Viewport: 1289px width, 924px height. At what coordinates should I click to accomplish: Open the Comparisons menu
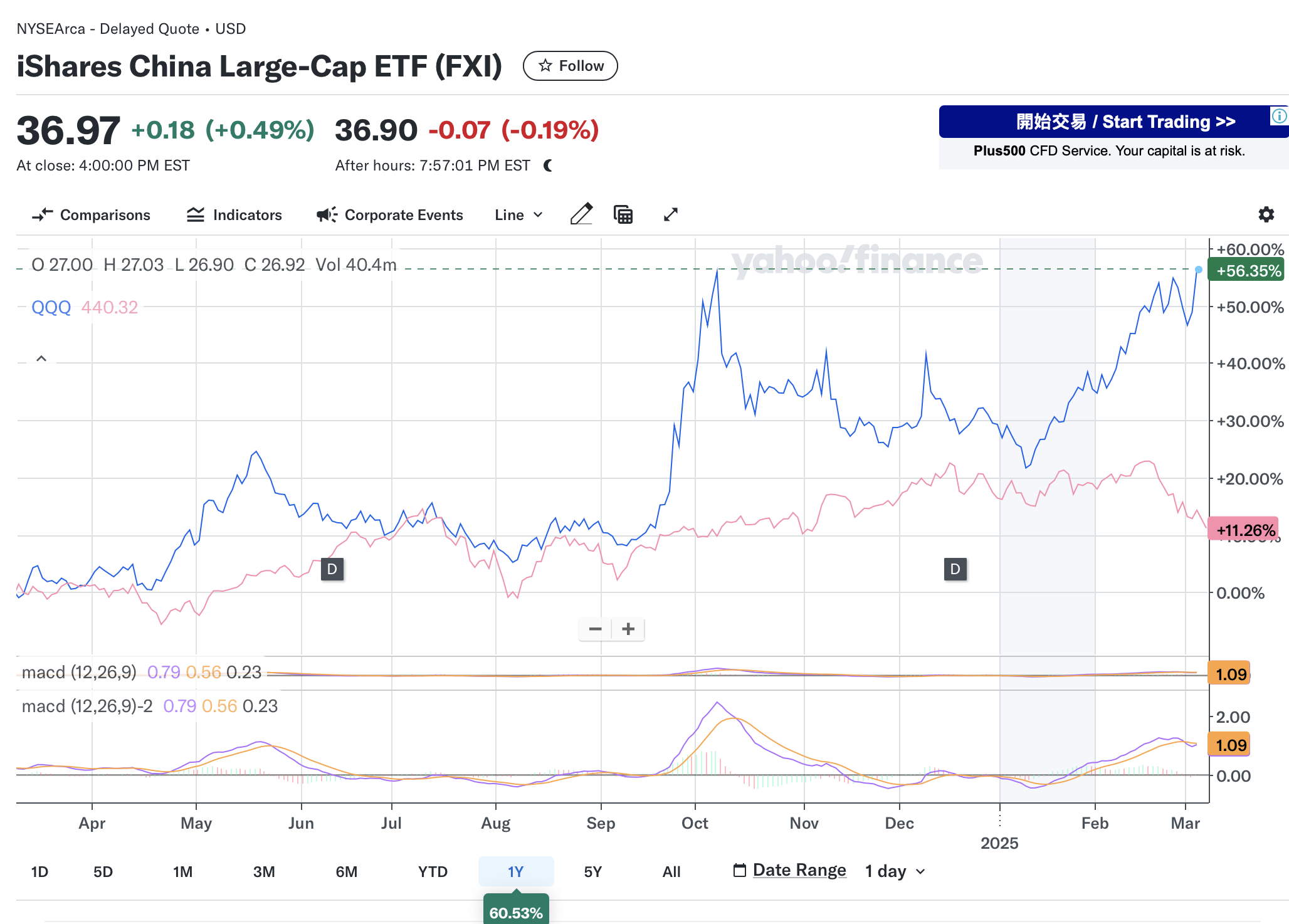point(92,215)
